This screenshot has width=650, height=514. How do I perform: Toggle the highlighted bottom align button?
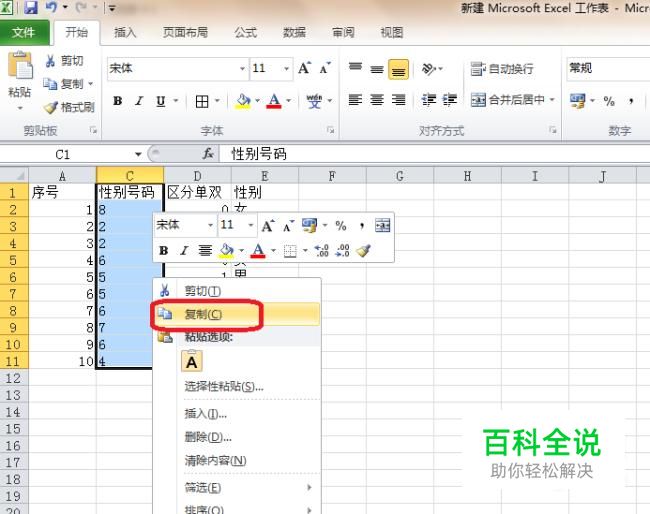pyautogui.click(x=398, y=69)
